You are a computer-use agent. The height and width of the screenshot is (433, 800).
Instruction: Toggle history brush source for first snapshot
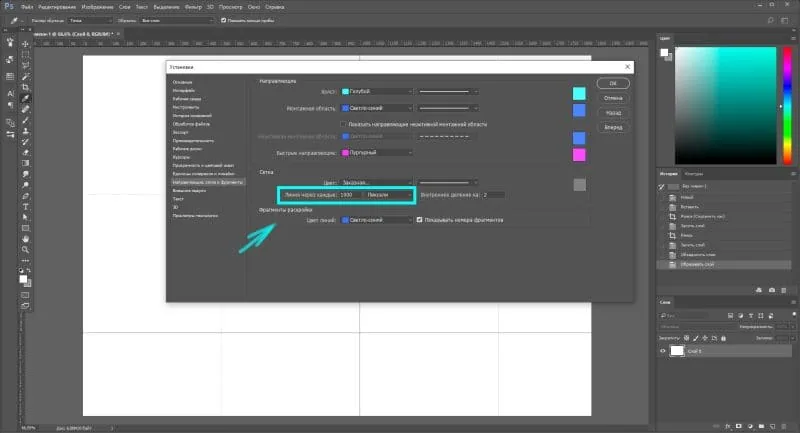[662, 187]
